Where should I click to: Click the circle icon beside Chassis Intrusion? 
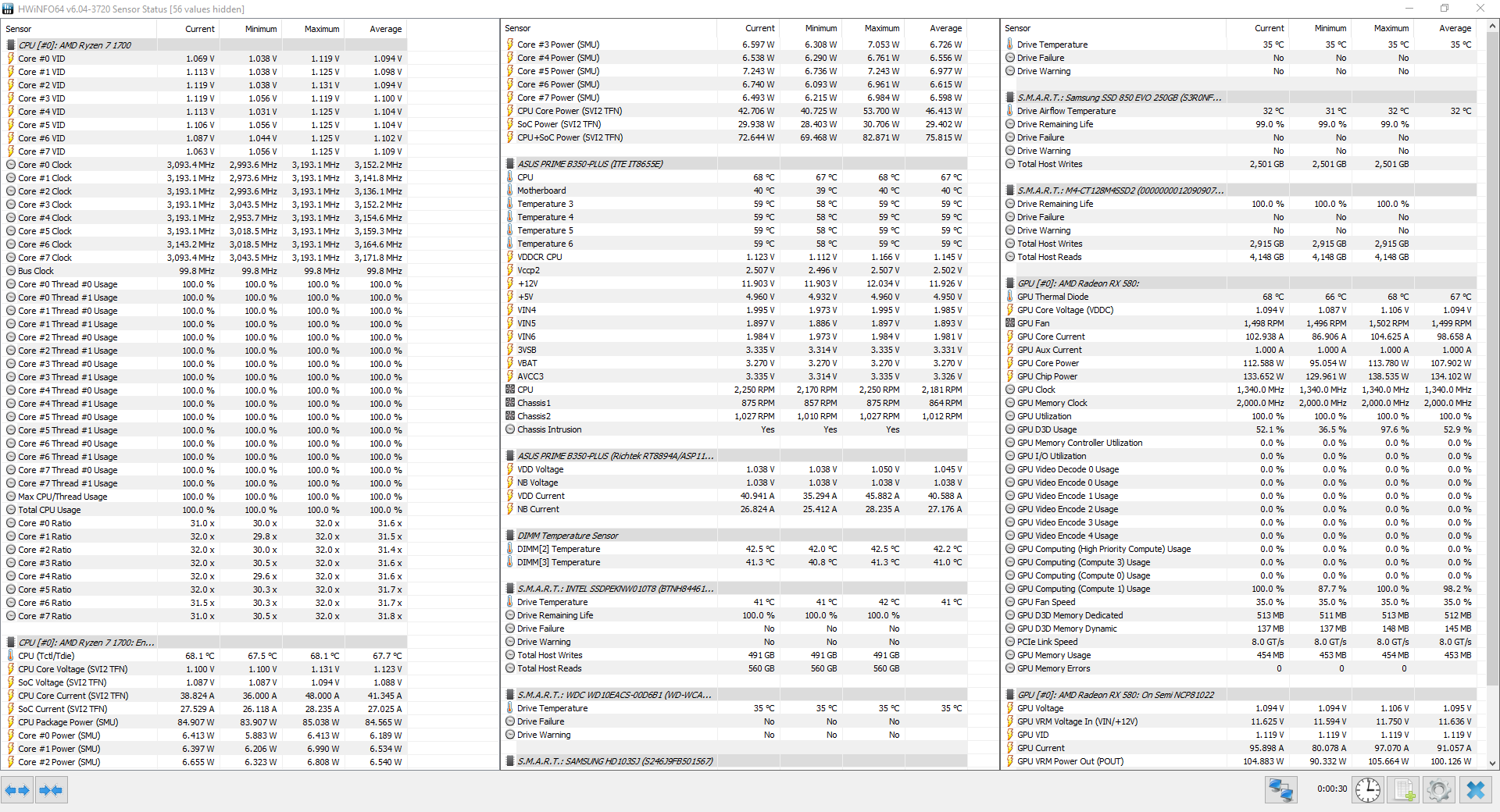(x=510, y=429)
